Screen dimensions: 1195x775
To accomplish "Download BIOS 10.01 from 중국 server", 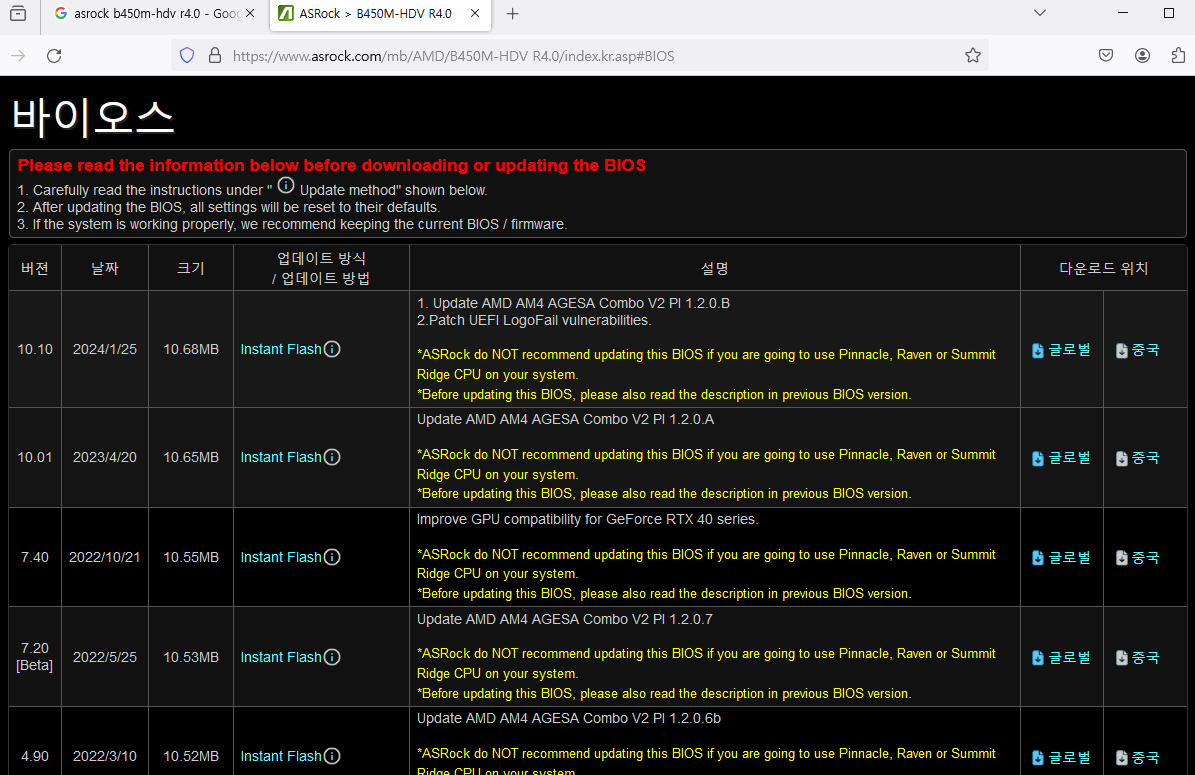I will click(x=1137, y=458).
